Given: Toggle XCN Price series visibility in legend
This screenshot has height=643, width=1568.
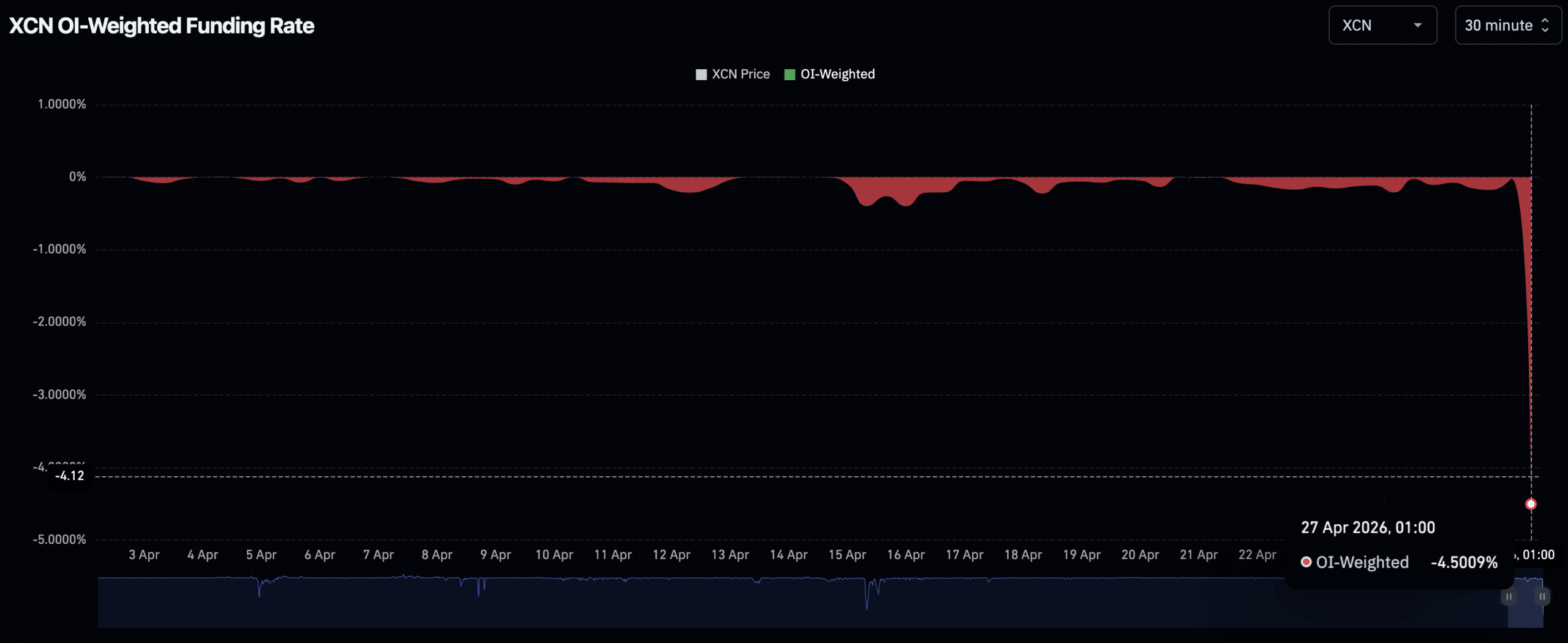Looking at the screenshot, I should click(740, 74).
